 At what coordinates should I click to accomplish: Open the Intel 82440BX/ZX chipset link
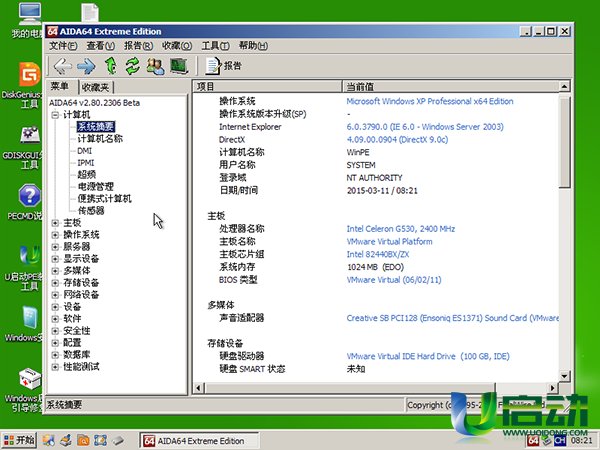pos(378,254)
